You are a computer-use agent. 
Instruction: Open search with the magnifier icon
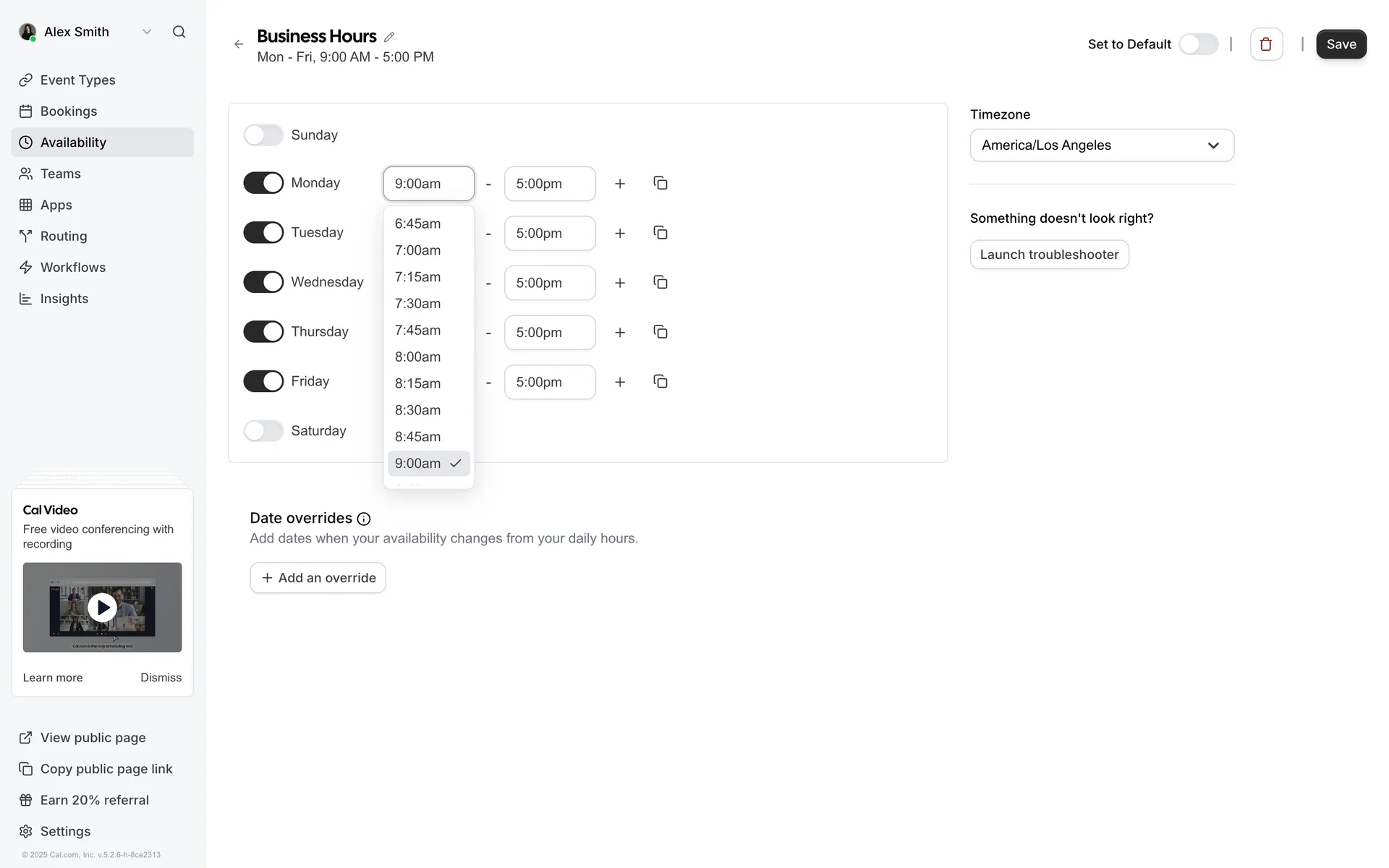(x=179, y=32)
